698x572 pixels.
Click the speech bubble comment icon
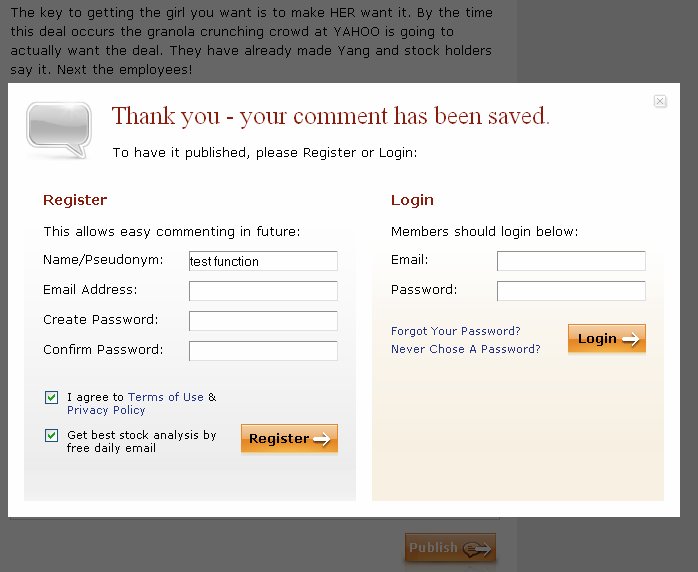pos(58,129)
